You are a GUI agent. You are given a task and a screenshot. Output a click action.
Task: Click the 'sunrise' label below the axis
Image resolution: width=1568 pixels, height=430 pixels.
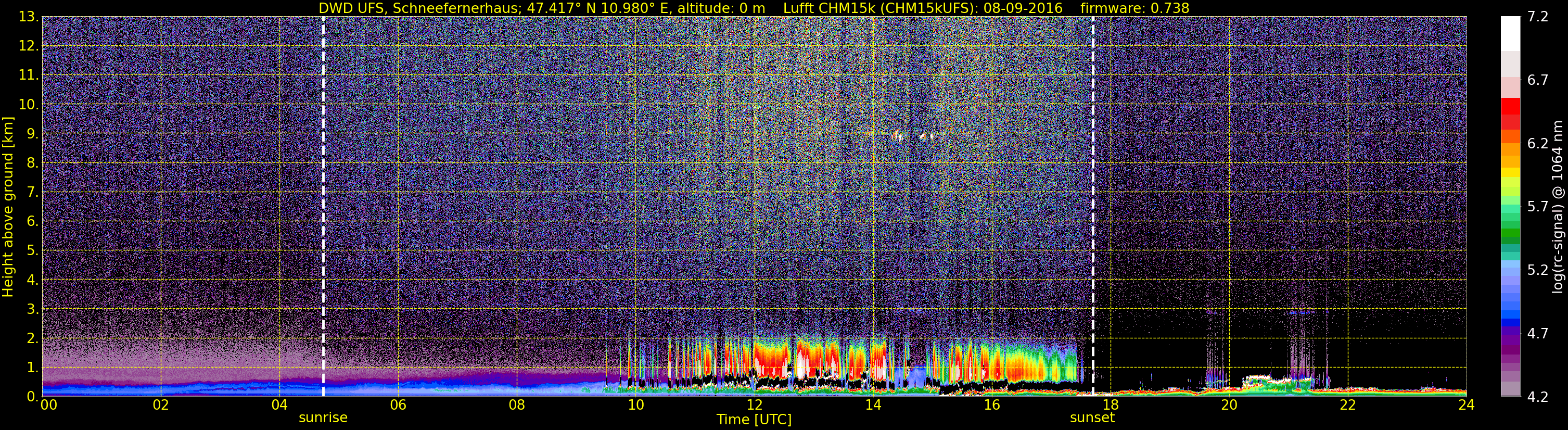(323, 418)
